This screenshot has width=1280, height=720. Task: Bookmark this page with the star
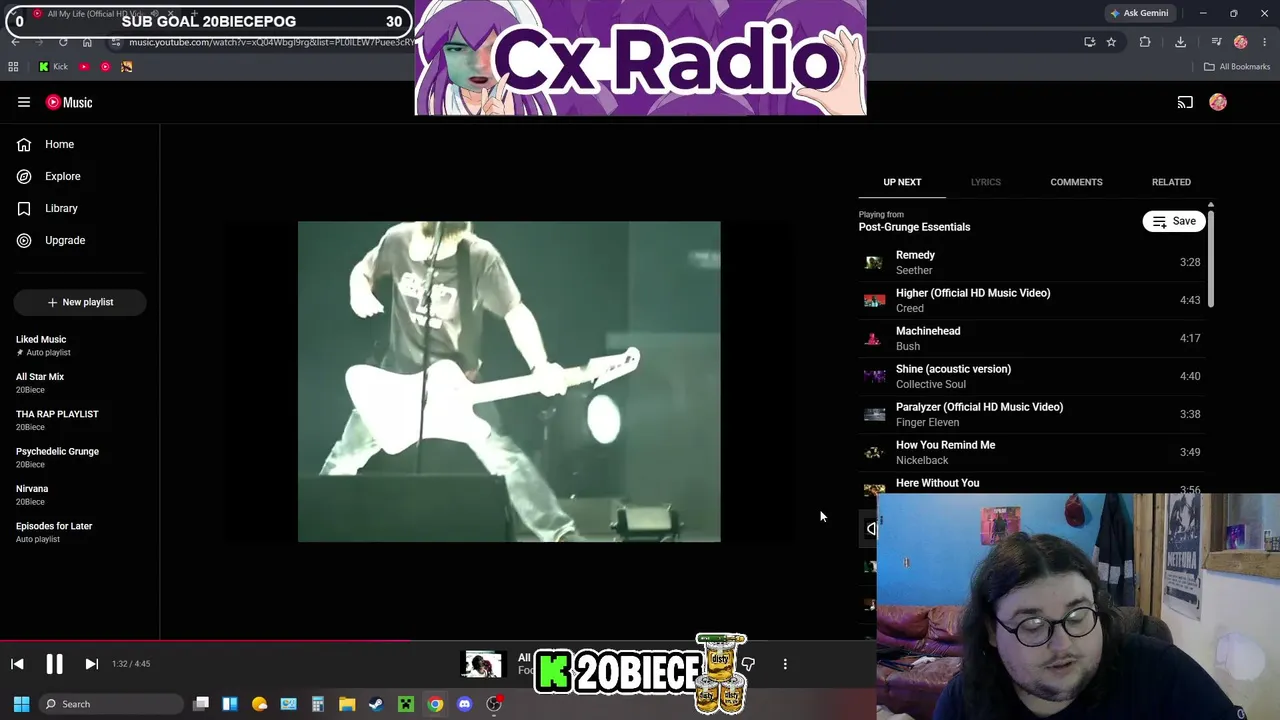[x=1111, y=42]
